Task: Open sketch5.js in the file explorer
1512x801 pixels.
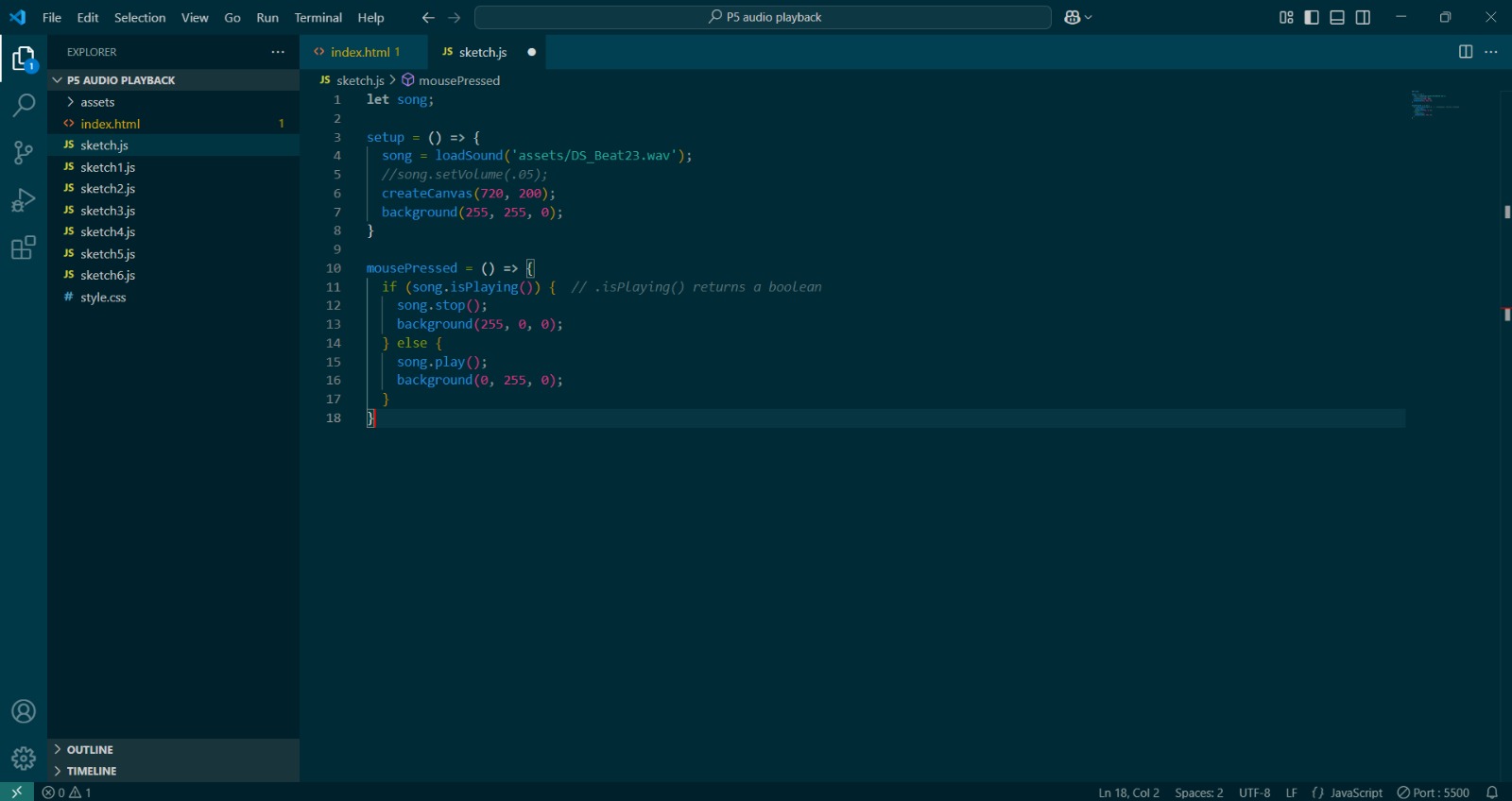Action: (174, 254)
